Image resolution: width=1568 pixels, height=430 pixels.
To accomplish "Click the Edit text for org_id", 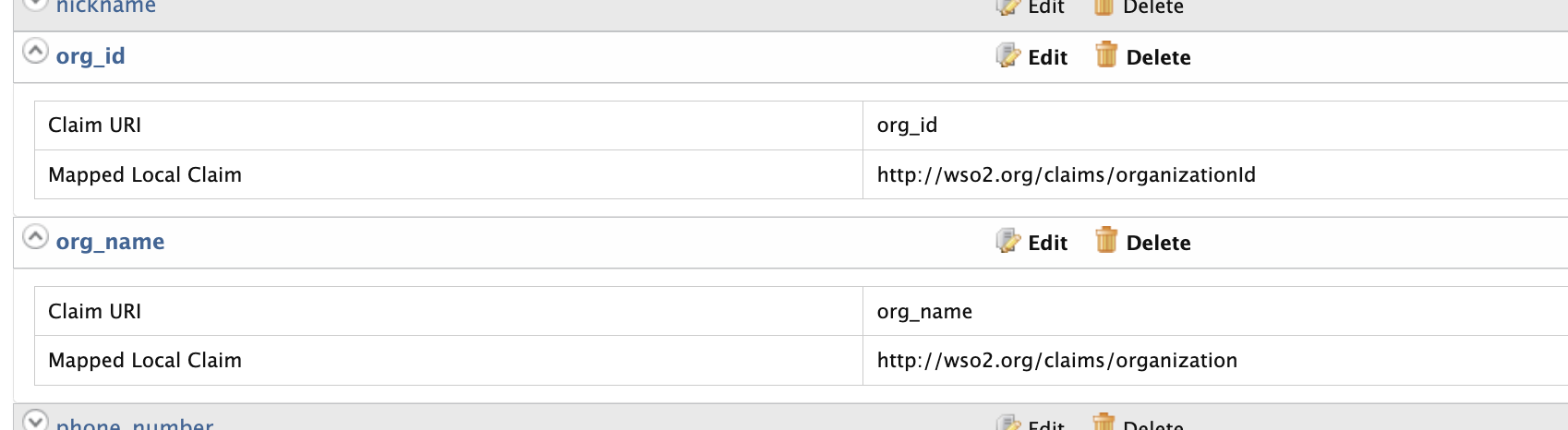I will [1047, 57].
